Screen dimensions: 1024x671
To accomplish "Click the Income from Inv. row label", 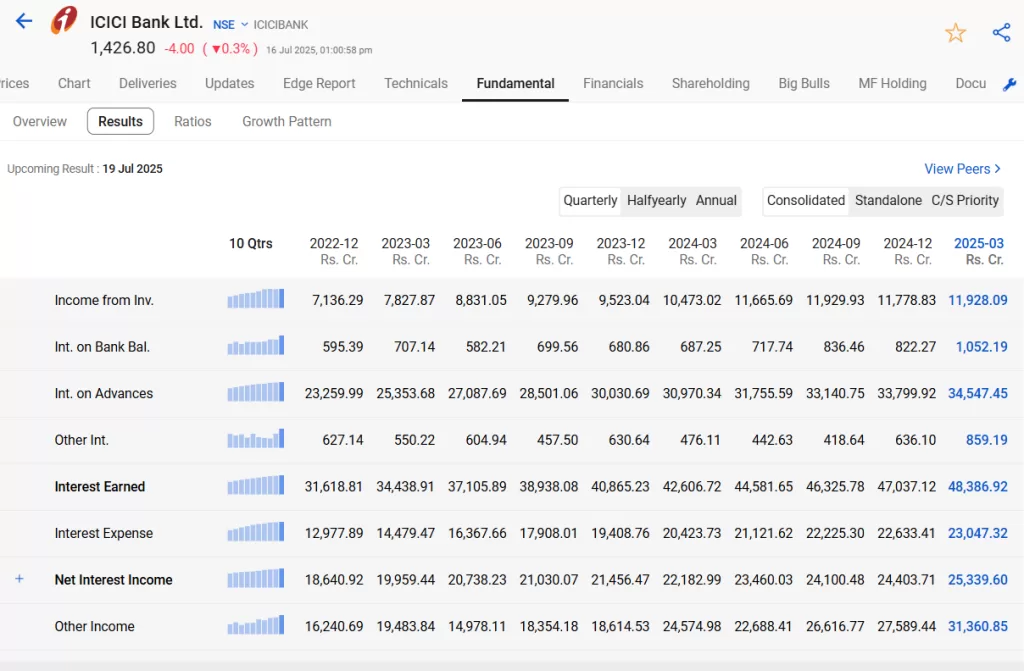I will [x=104, y=301].
